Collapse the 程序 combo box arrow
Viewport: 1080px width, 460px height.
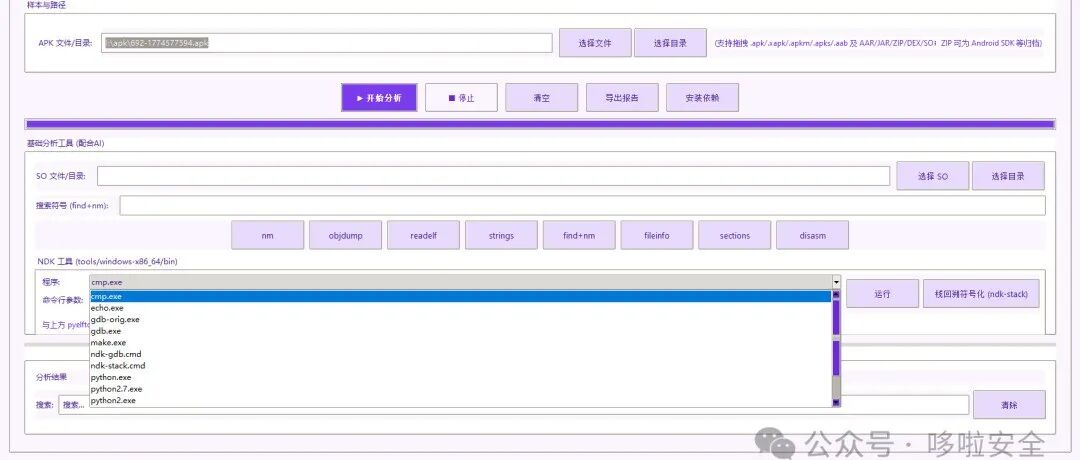835,282
